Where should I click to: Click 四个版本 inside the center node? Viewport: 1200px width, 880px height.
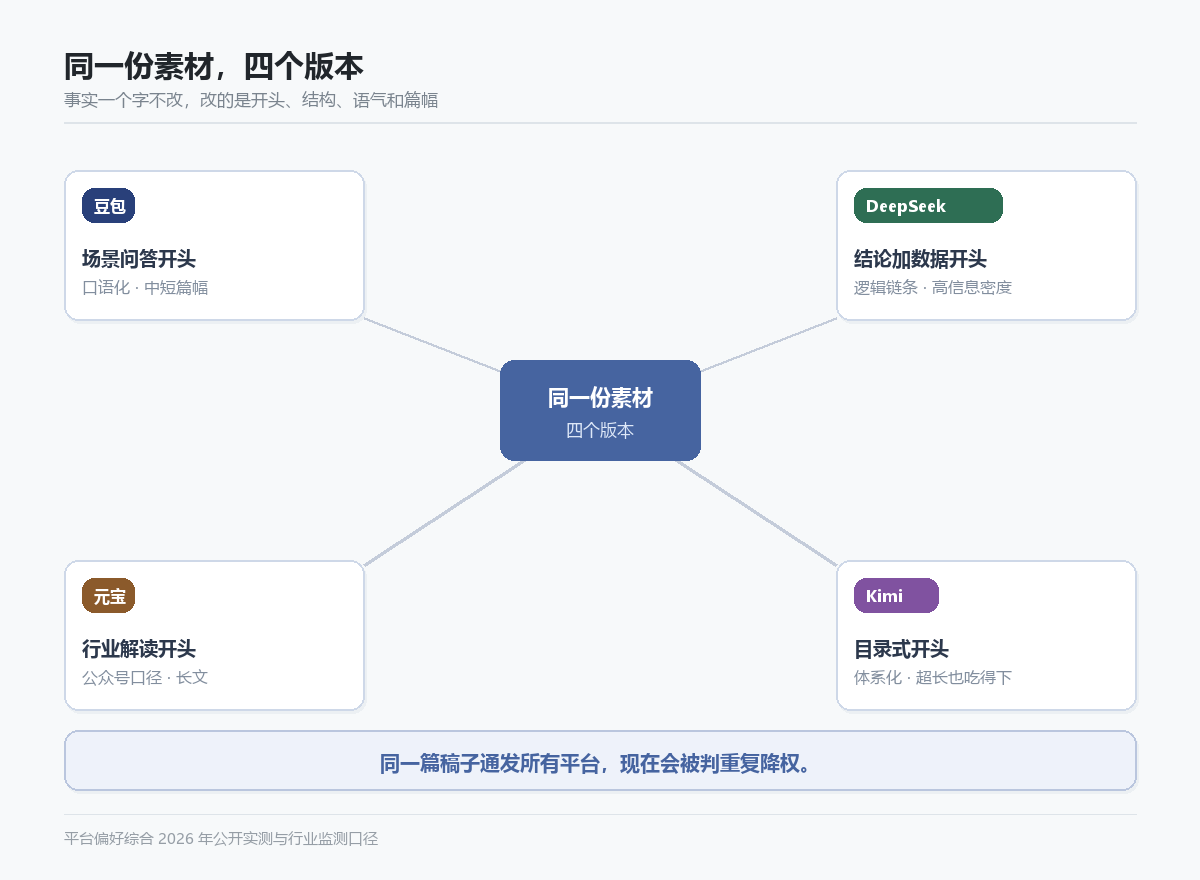[x=600, y=430]
